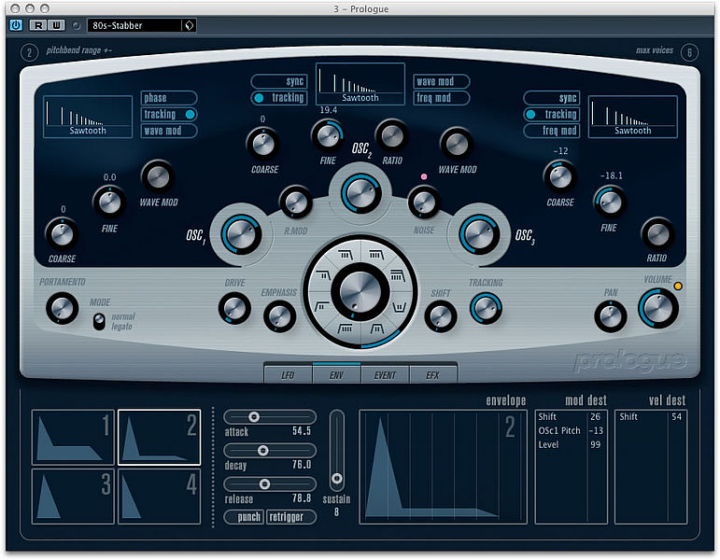The width and height of the screenshot is (720, 560).
Task: Open the OSC 3 Sawtooth waveform selector
Action: [x=633, y=117]
